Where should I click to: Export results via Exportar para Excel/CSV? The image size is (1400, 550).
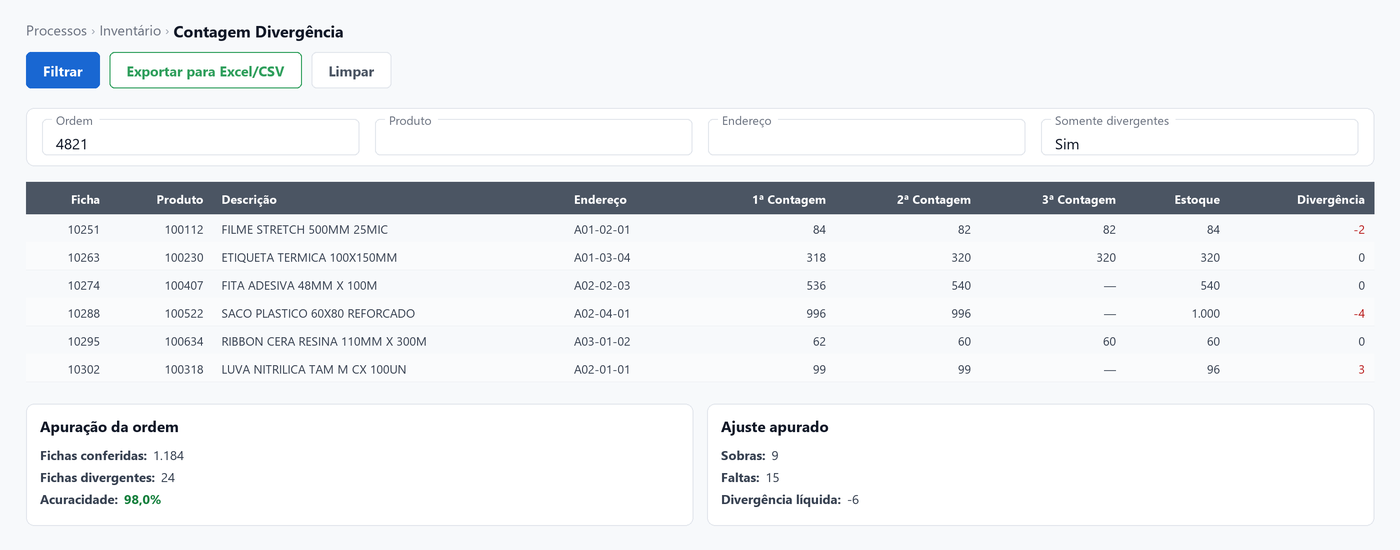pos(205,71)
